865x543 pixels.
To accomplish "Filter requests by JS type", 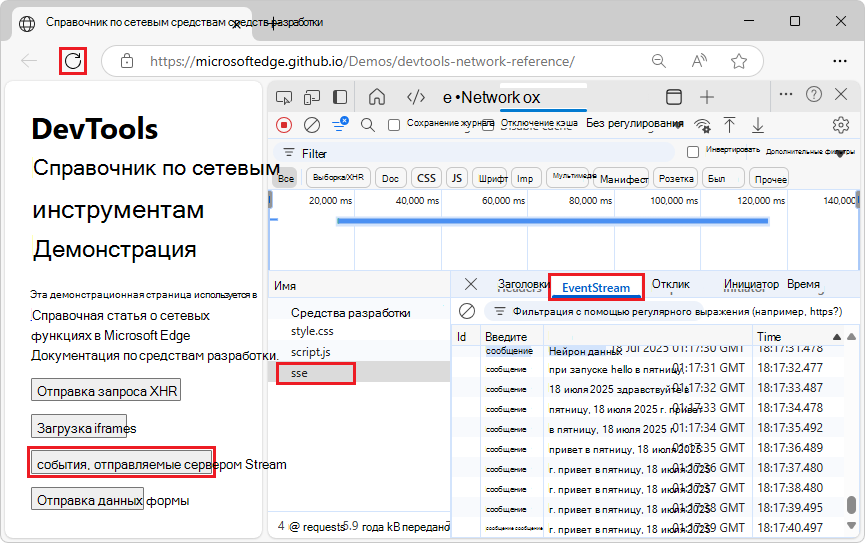I will 457,178.
